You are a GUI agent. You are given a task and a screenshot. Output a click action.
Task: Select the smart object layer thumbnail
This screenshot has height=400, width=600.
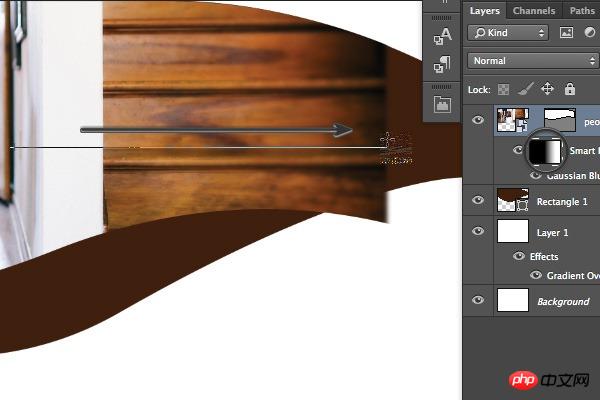click(x=513, y=120)
